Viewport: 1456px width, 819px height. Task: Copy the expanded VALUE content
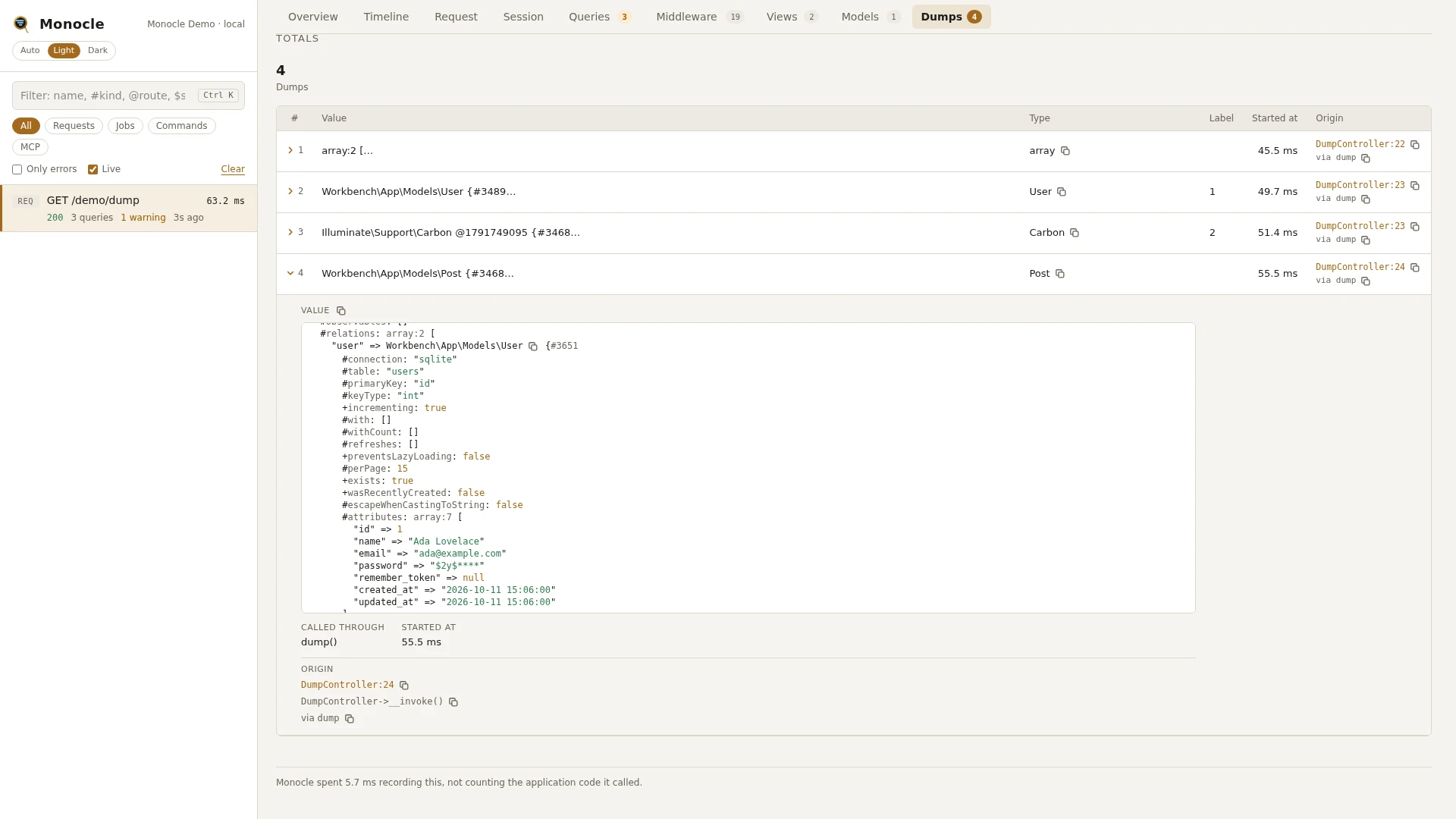click(341, 311)
